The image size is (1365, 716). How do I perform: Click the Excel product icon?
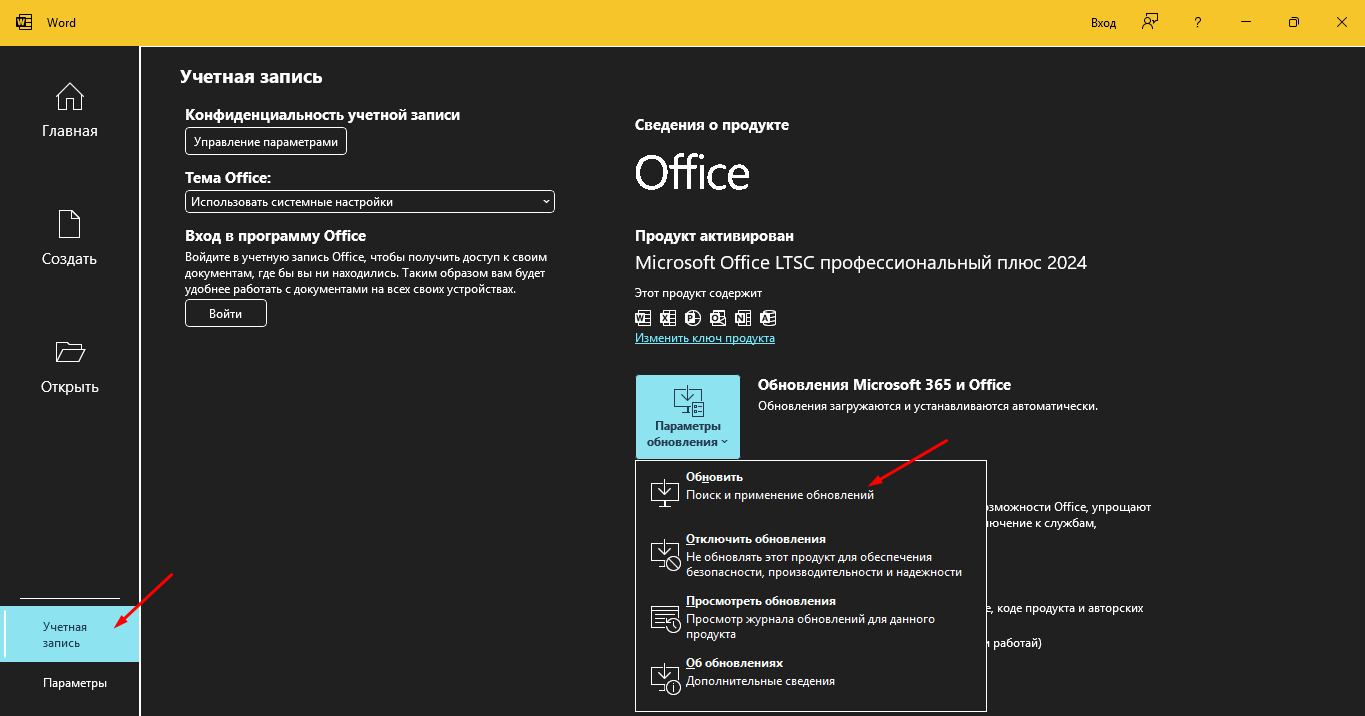click(x=668, y=318)
